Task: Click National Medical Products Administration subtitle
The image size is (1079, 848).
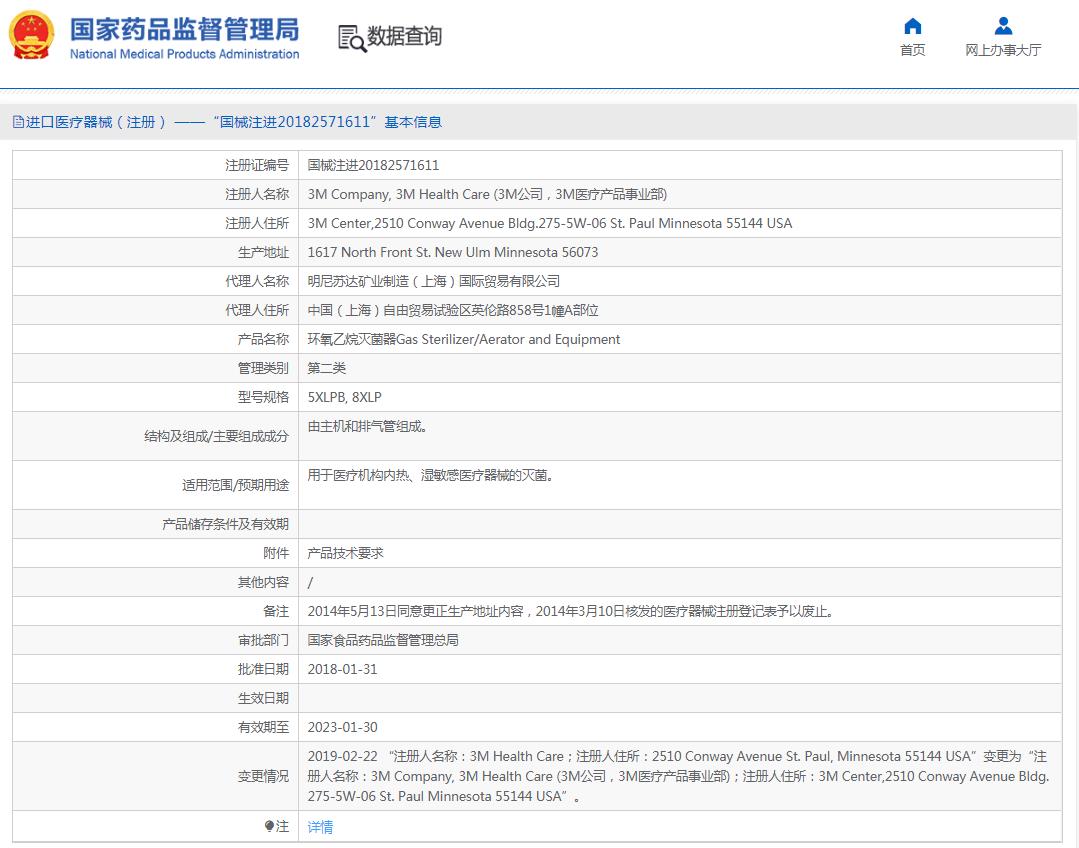Action: click(184, 54)
